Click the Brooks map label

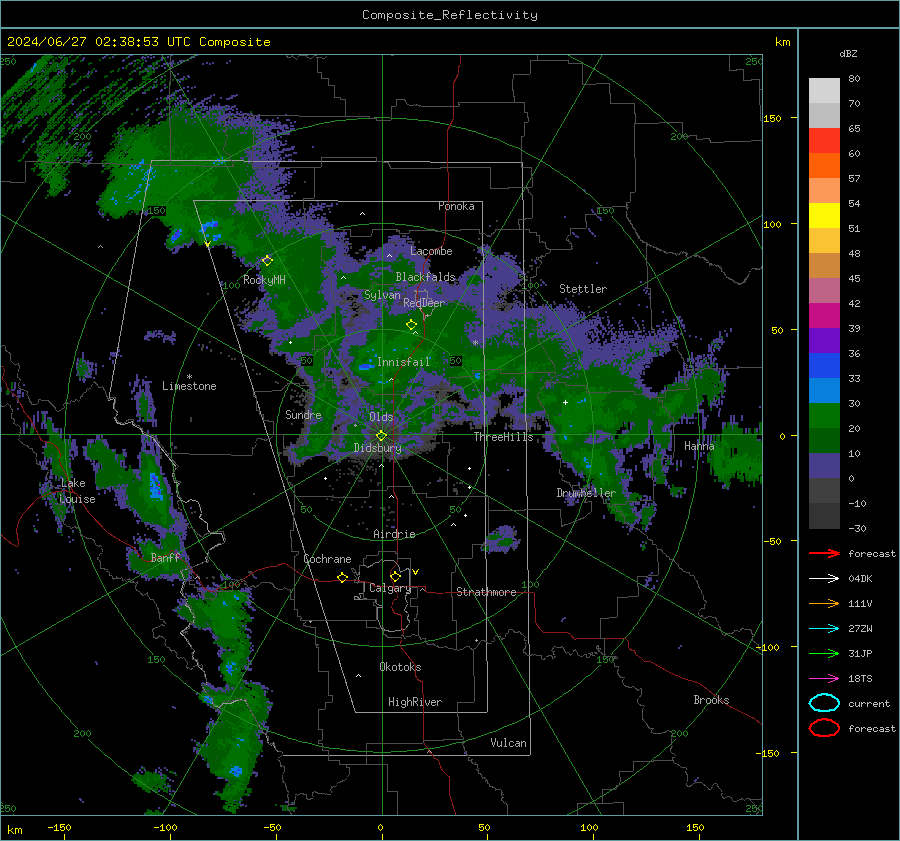tap(711, 700)
